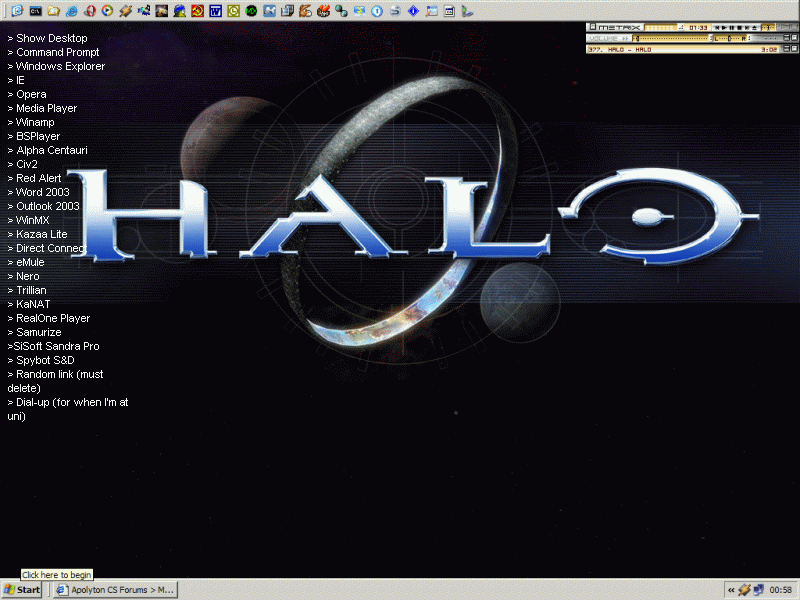Click the Winamp menu icon beside the title
800x600 pixels.
coord(591,27)
